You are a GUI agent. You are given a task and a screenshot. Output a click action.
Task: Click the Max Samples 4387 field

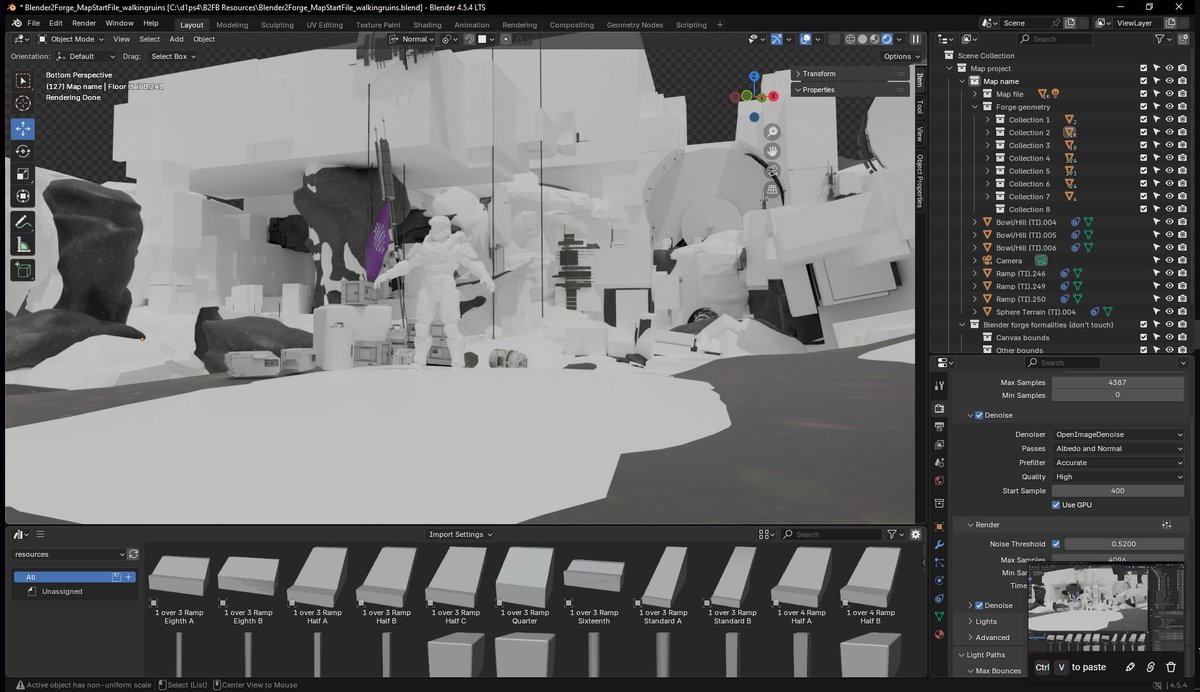1118,383
